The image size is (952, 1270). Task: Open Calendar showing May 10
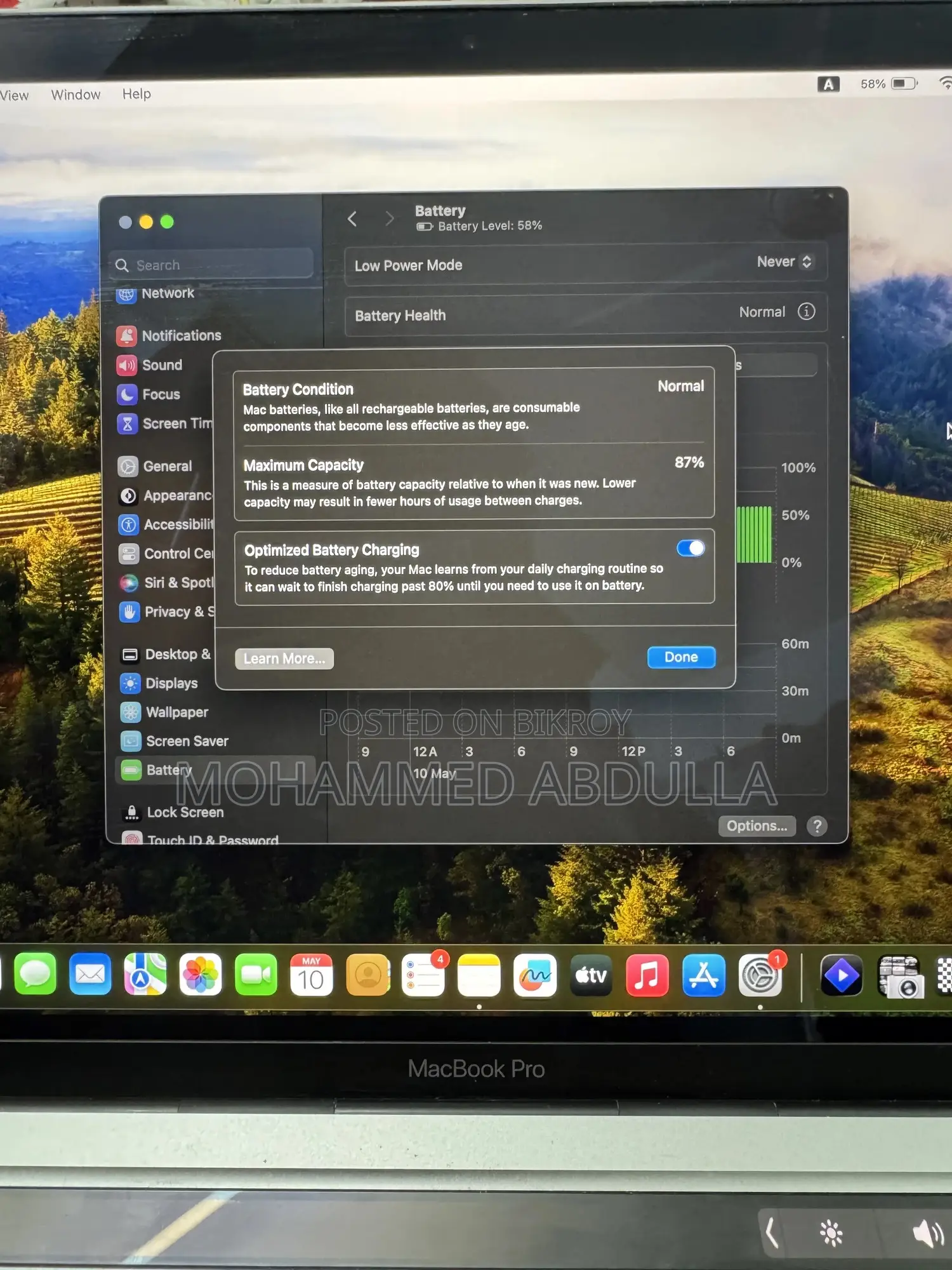311,975
